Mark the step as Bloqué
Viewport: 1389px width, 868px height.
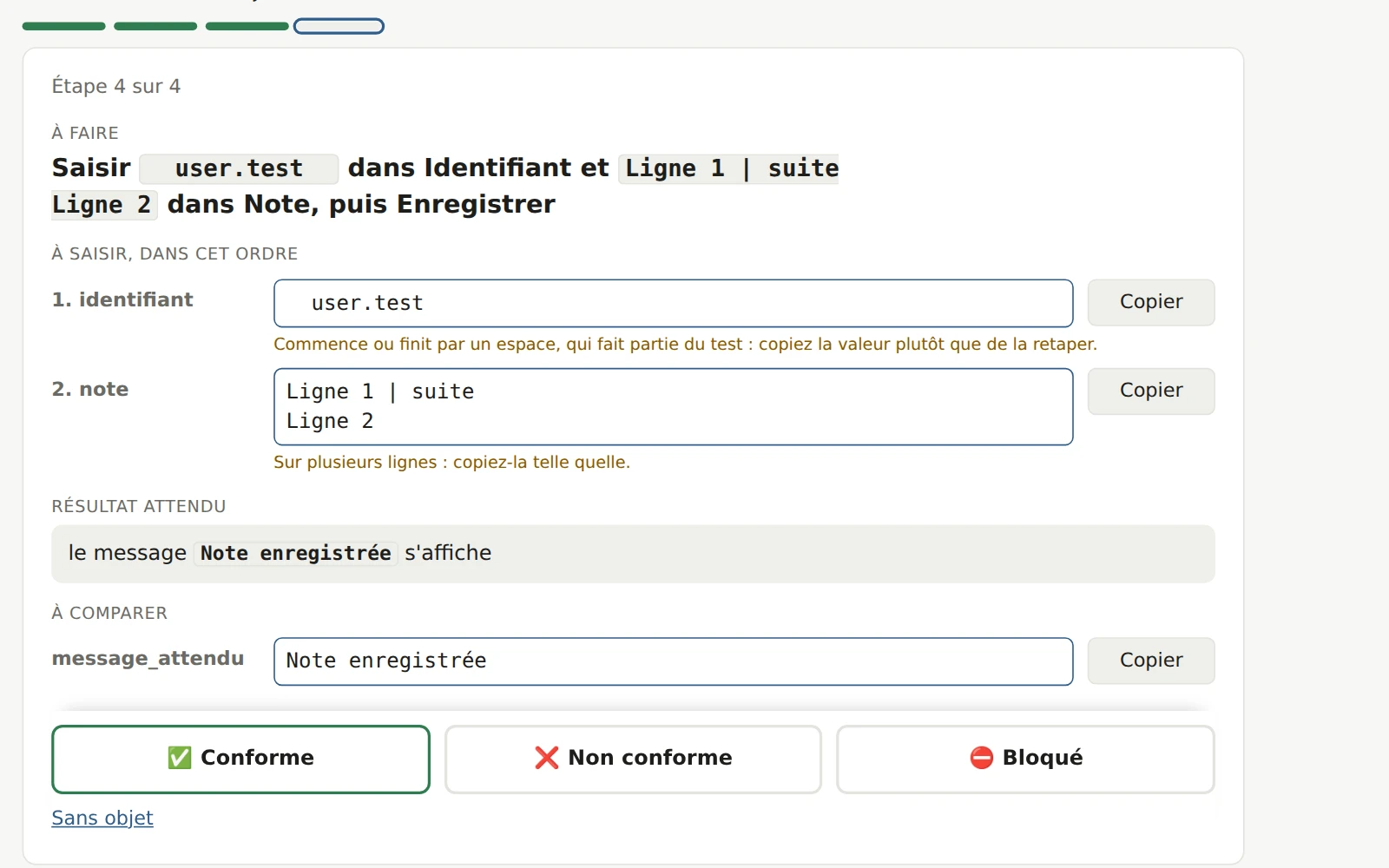pyautogui.click(x=1025, y=759)
